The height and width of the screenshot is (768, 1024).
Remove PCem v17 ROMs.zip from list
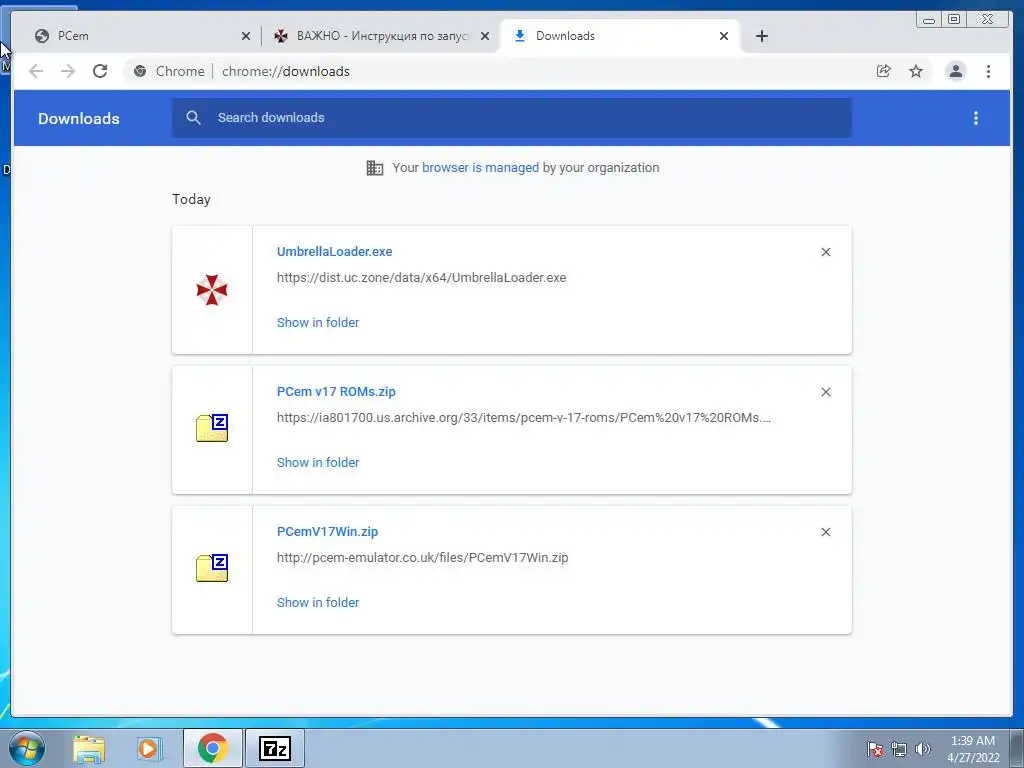825,392
